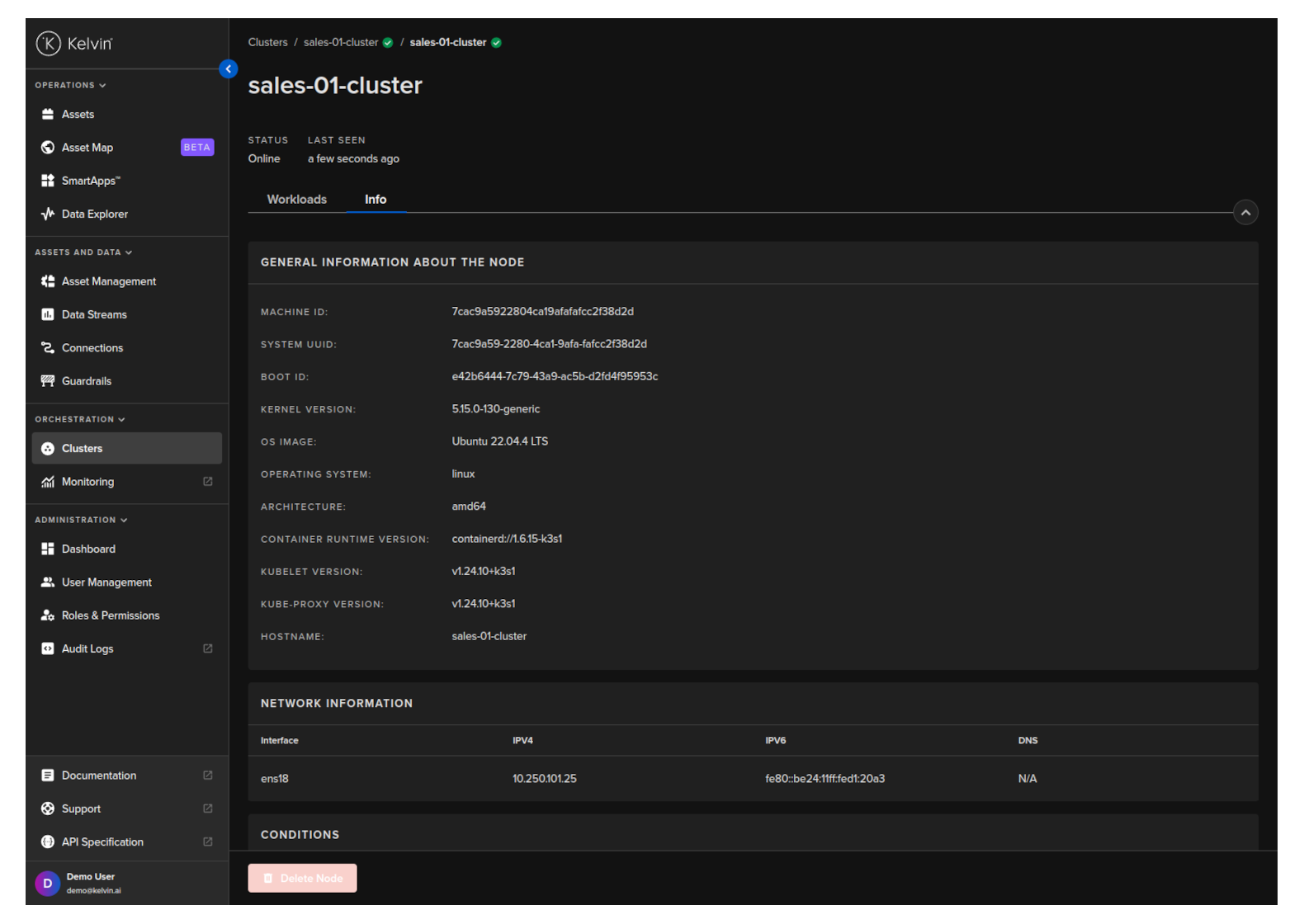The height and width of the screenshot is (924, 1304).
Task: Open the Asset Map page
Action: 87,148
